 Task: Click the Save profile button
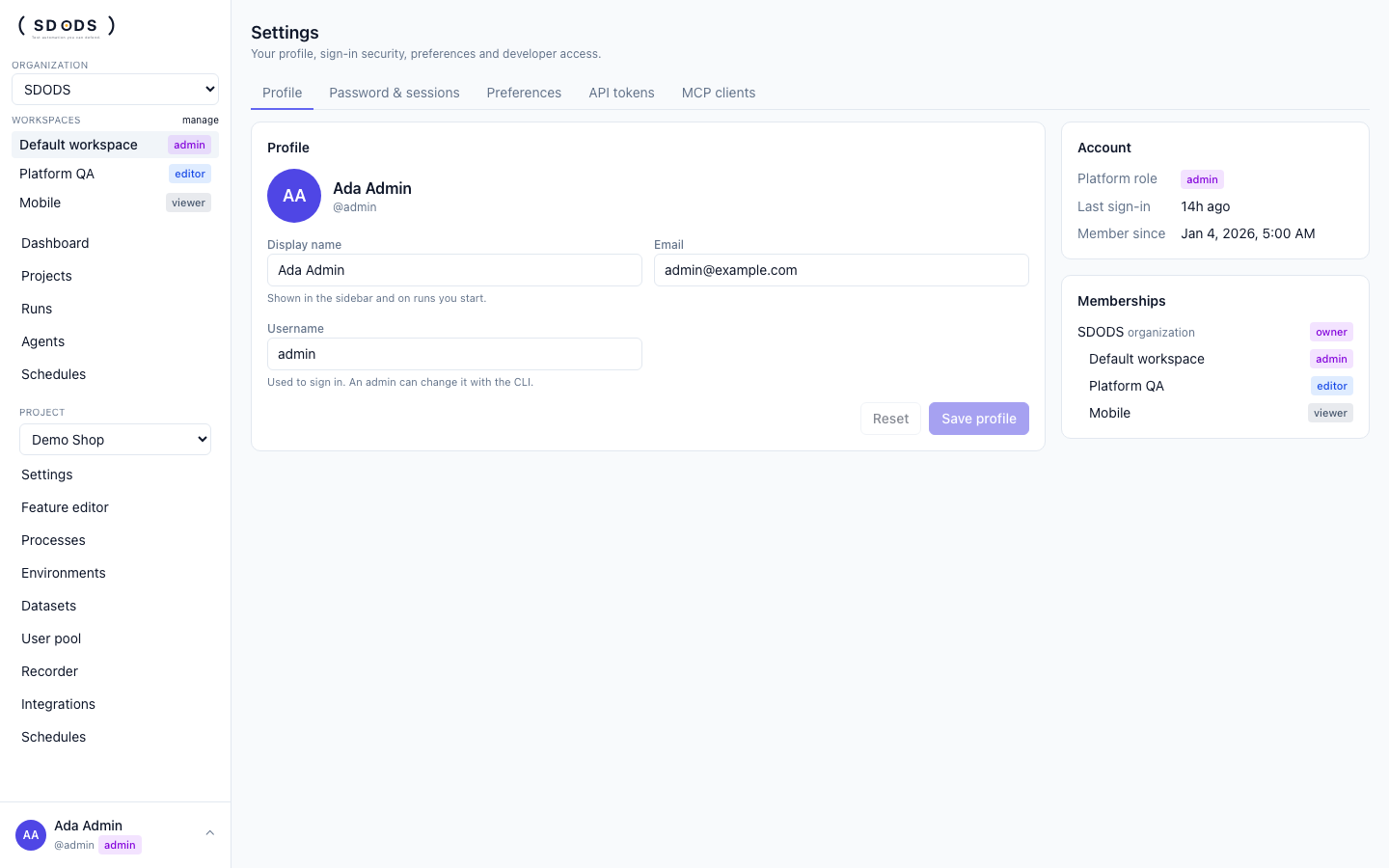click(979, 419)
